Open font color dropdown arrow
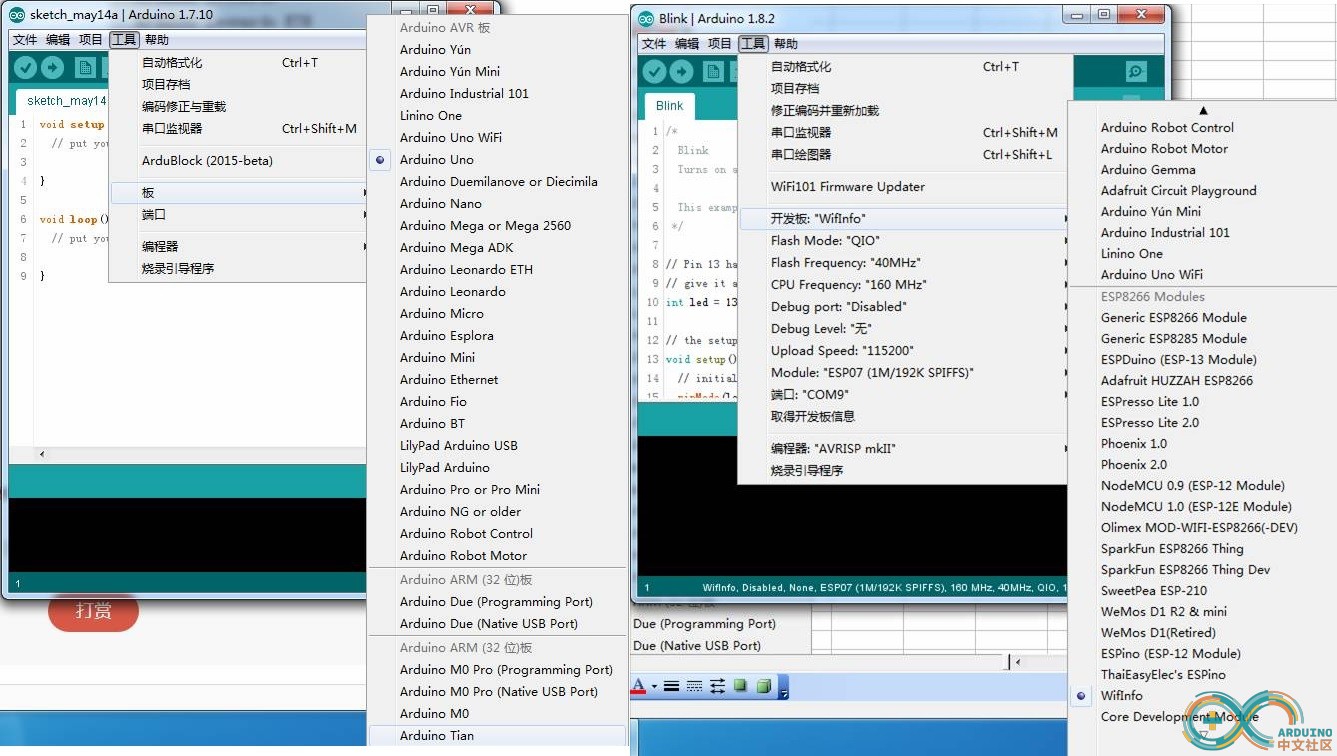This screenshot has width=1337, height=756. pyautogui.click(x=654, y=687)
